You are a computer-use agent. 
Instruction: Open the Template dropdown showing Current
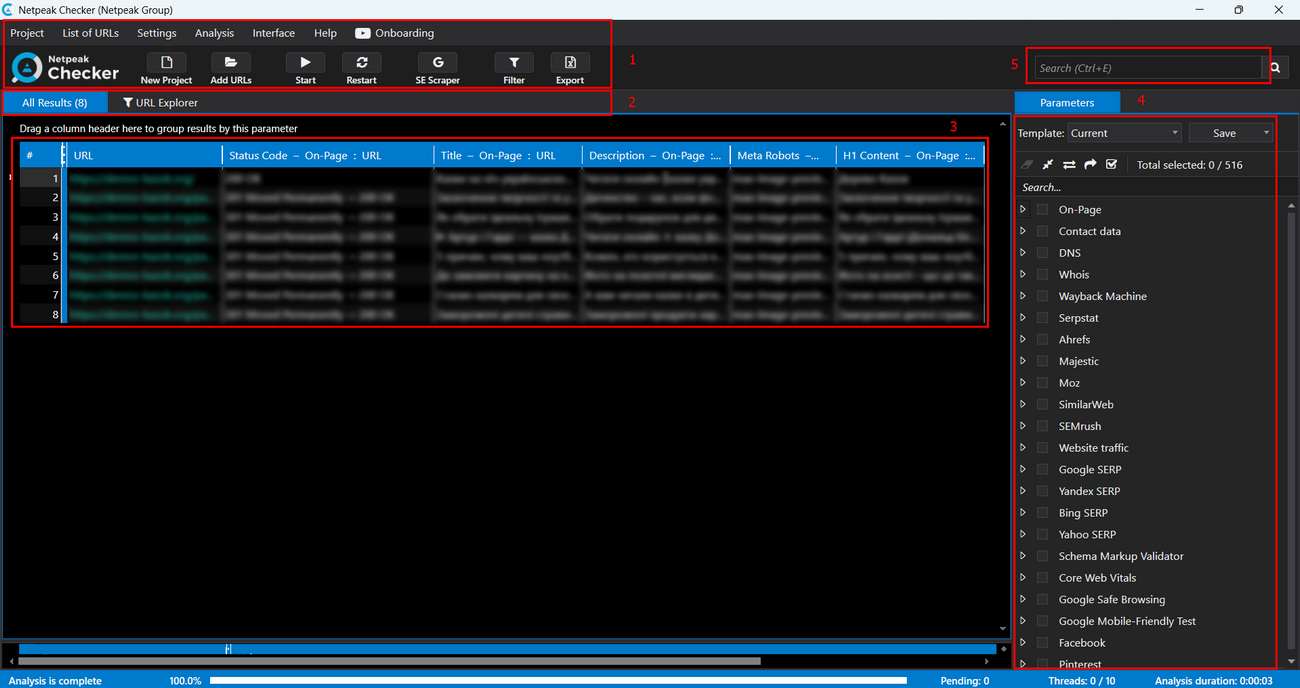[1124, 133]
